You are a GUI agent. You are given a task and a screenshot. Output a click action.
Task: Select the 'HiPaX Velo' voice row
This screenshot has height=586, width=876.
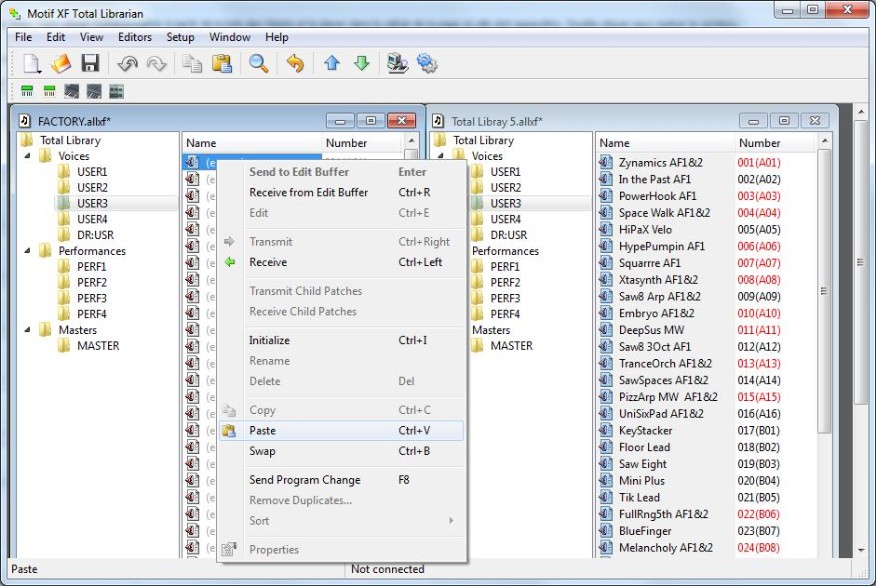point(706,230)
